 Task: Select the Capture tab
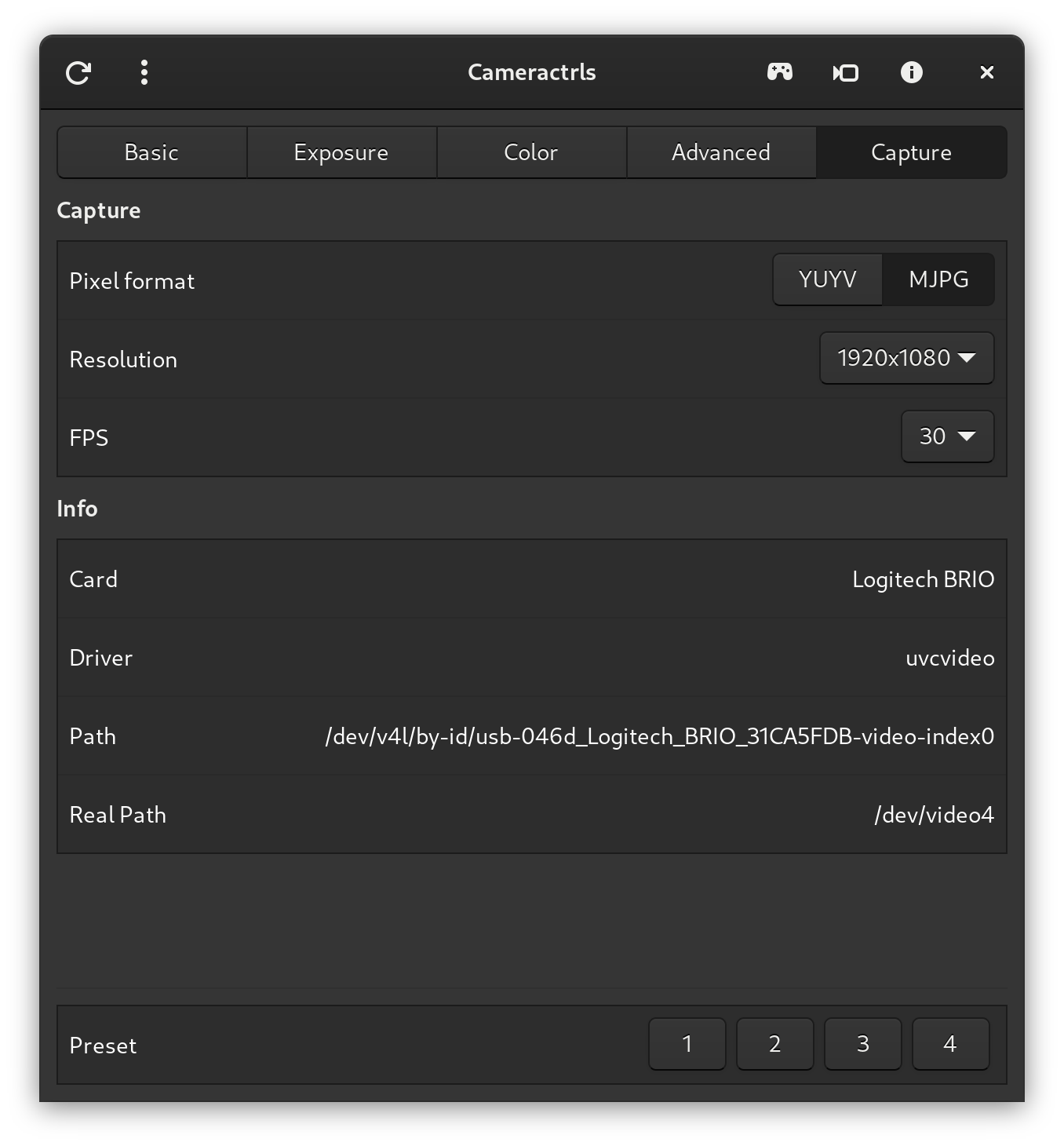tap(911, 152)
